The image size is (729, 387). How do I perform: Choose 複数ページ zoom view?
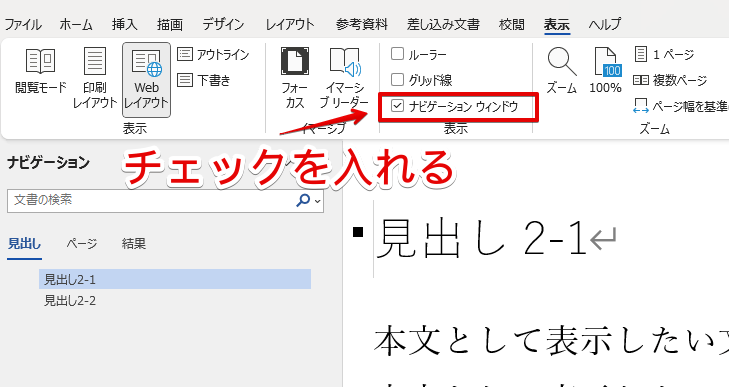[670, 80]
